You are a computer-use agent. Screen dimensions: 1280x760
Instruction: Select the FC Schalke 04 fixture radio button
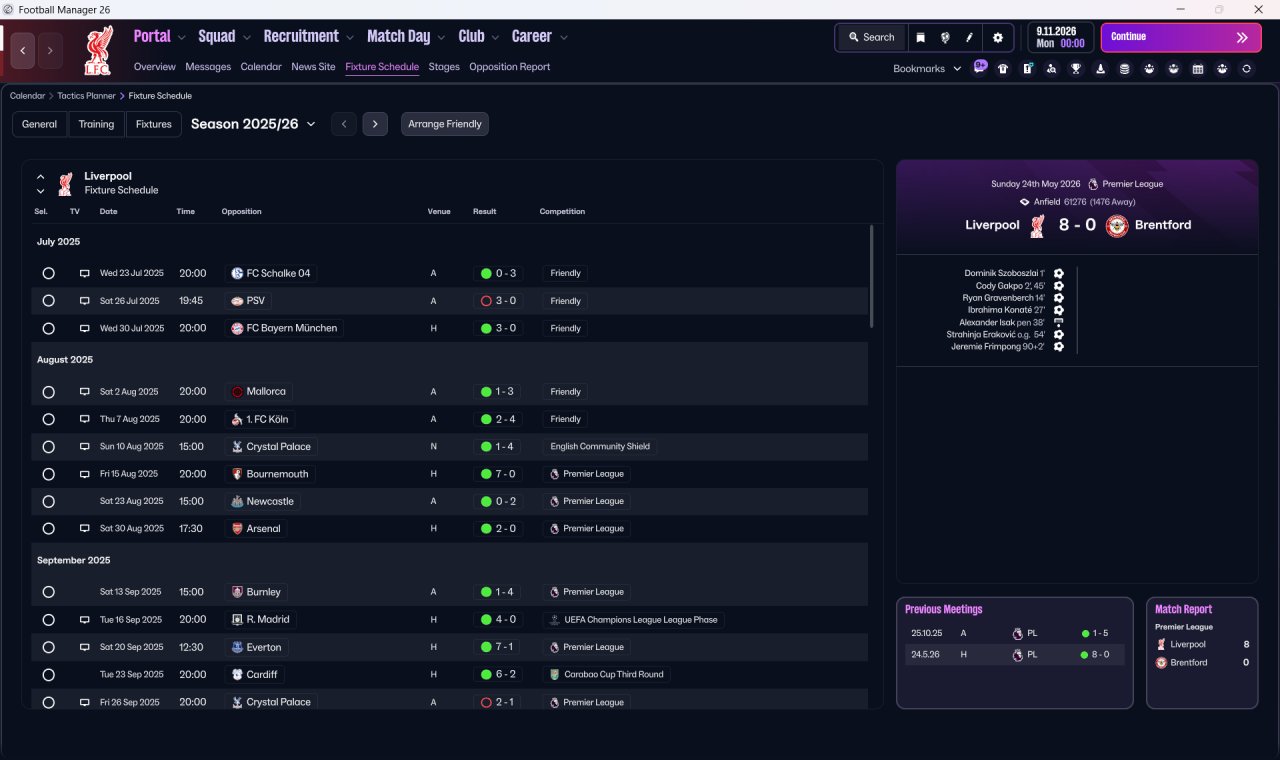click(48, 273)
